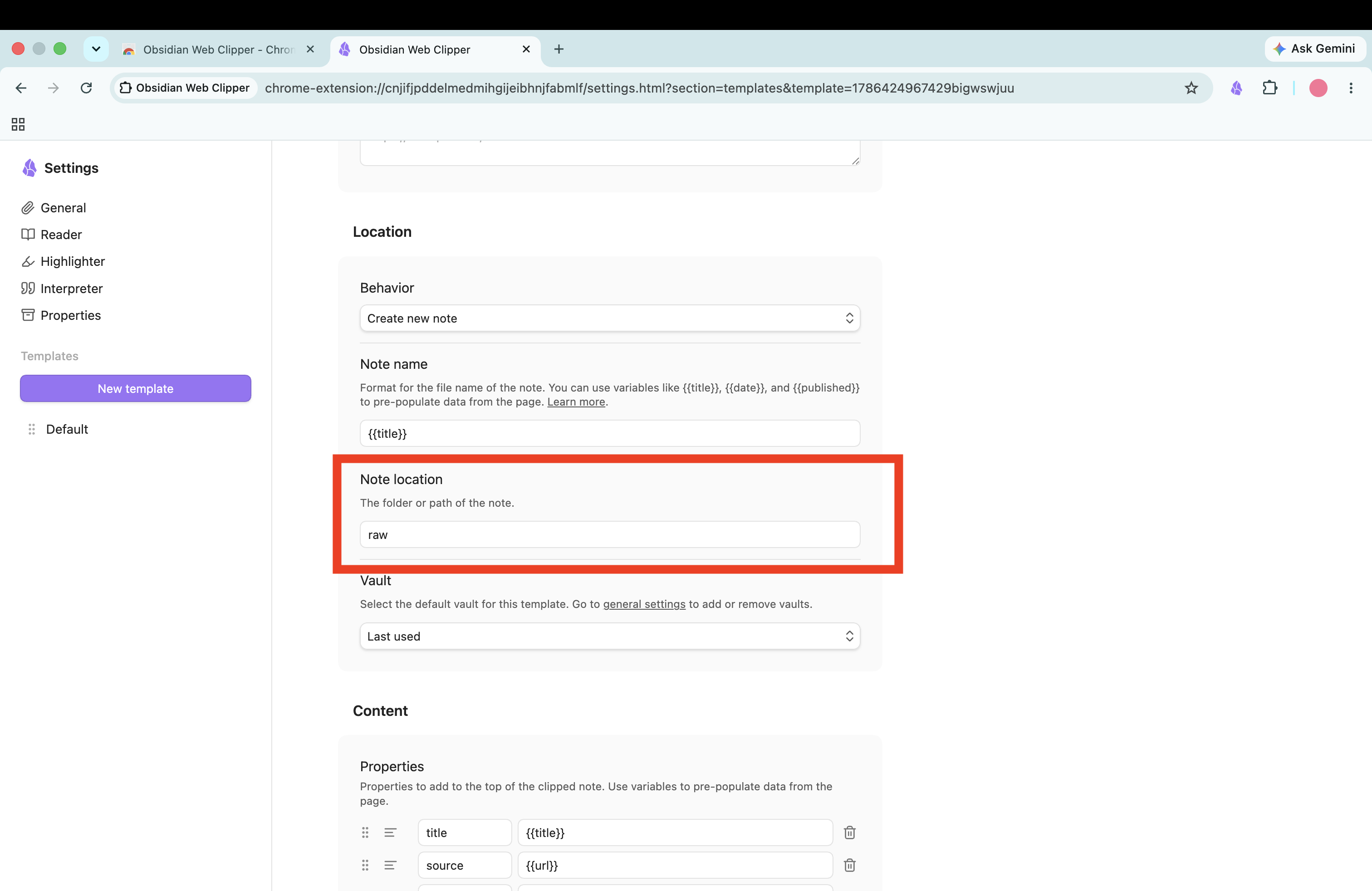Close the active Obsidian Web Clipper tab

point(526,49)
